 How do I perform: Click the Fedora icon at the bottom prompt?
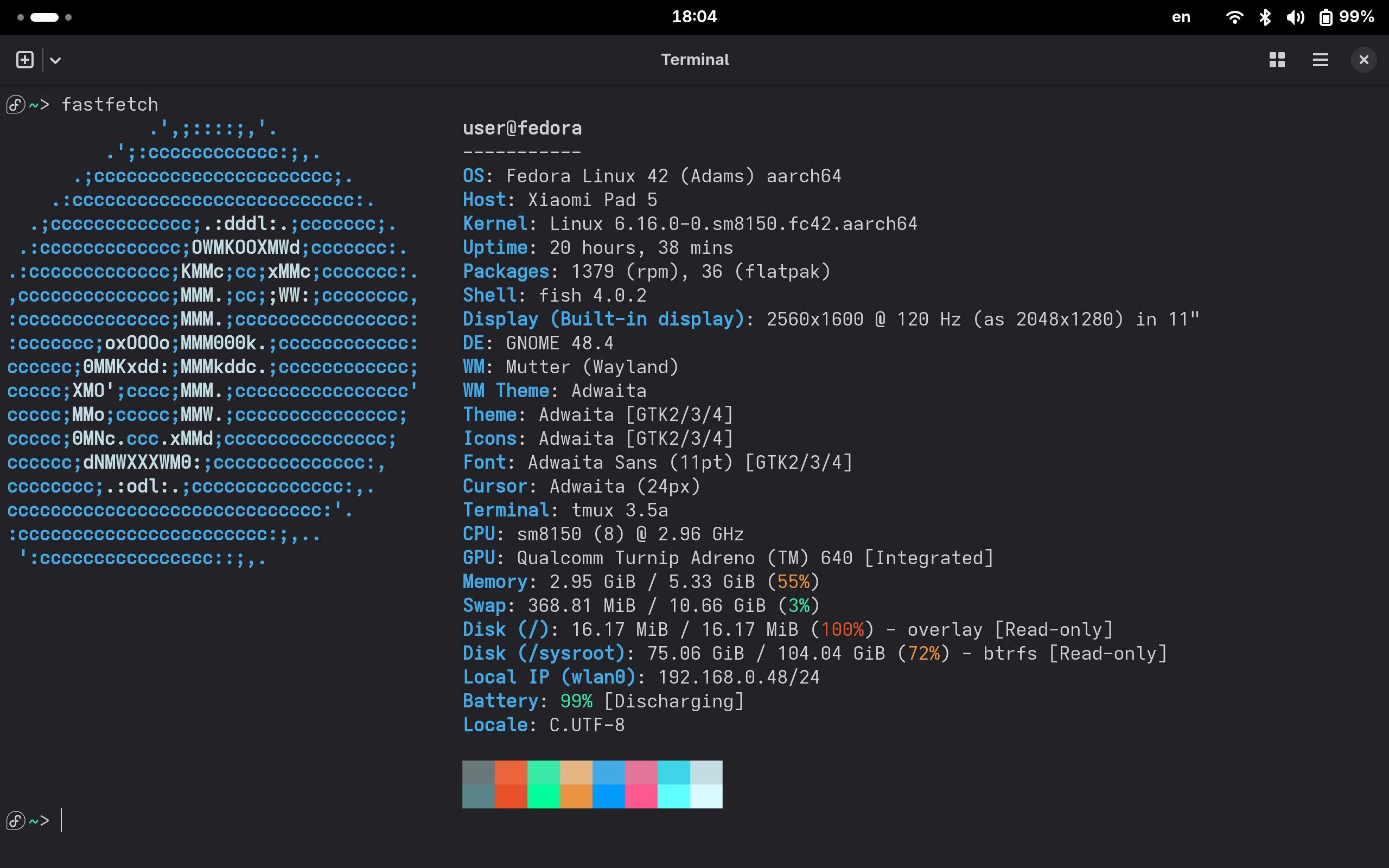pos(16,821)
